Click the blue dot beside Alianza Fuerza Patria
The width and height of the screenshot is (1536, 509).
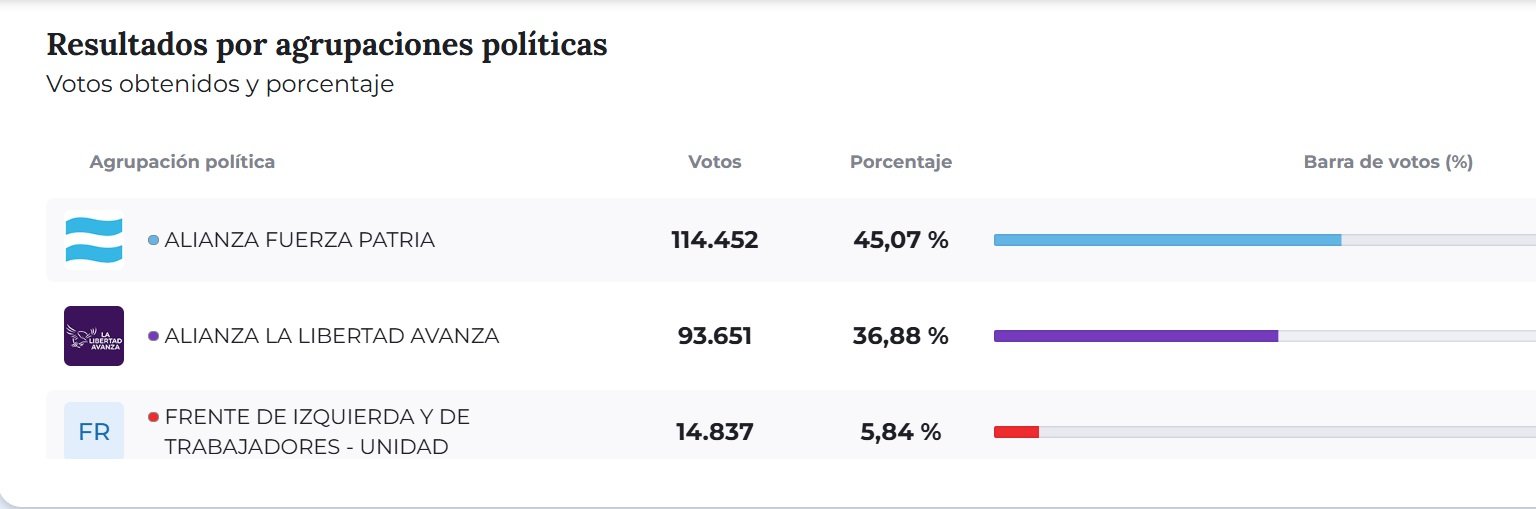coord(153,240)
